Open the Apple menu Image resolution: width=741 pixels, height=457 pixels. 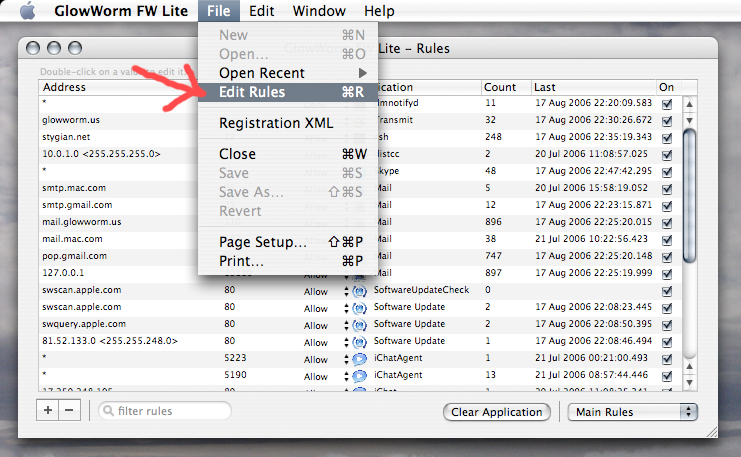click(x=27, y=10)
